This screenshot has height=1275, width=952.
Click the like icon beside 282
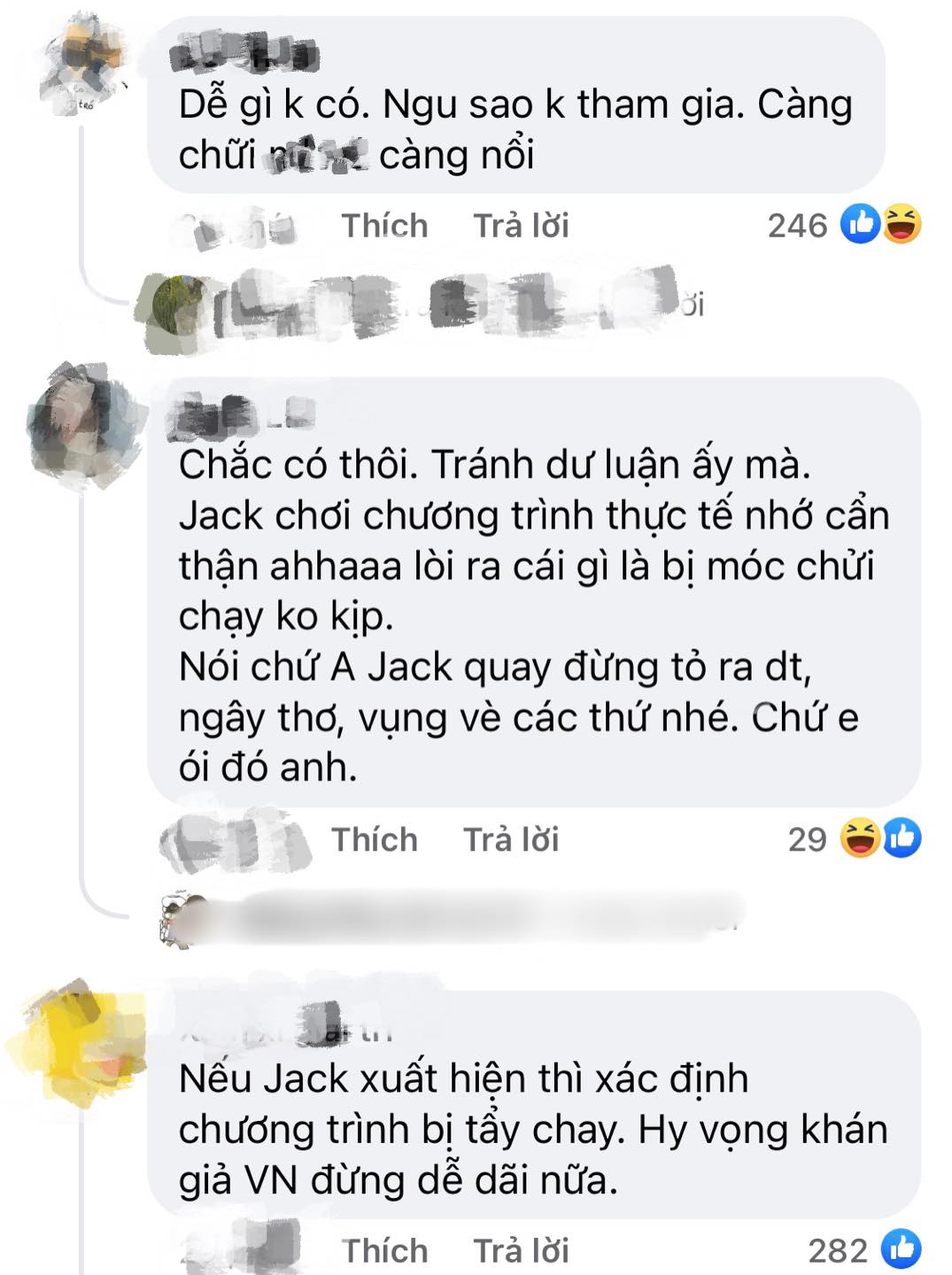902,1249
